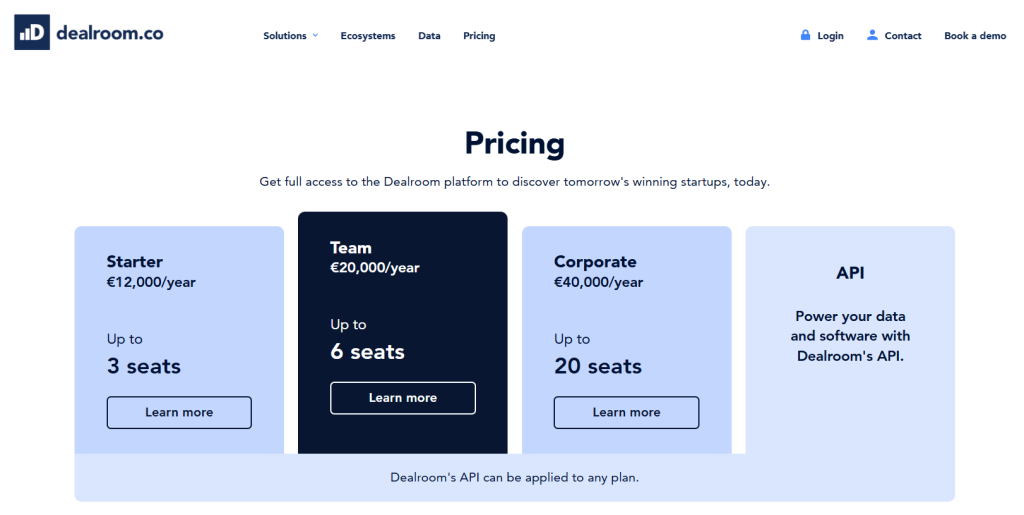Go to the Ecosystems page
1024x515 pixels.
tap(368, 36)
